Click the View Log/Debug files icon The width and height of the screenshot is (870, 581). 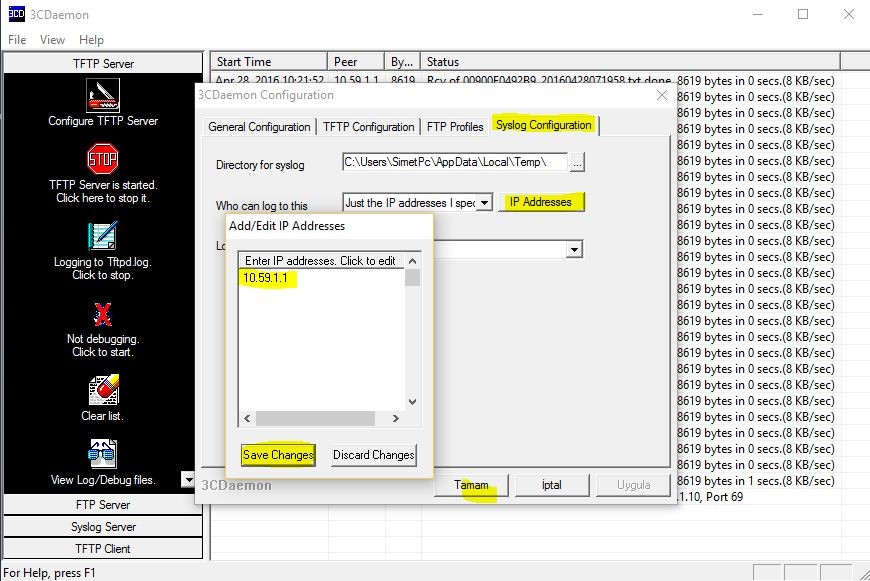[x=103, y=455]
